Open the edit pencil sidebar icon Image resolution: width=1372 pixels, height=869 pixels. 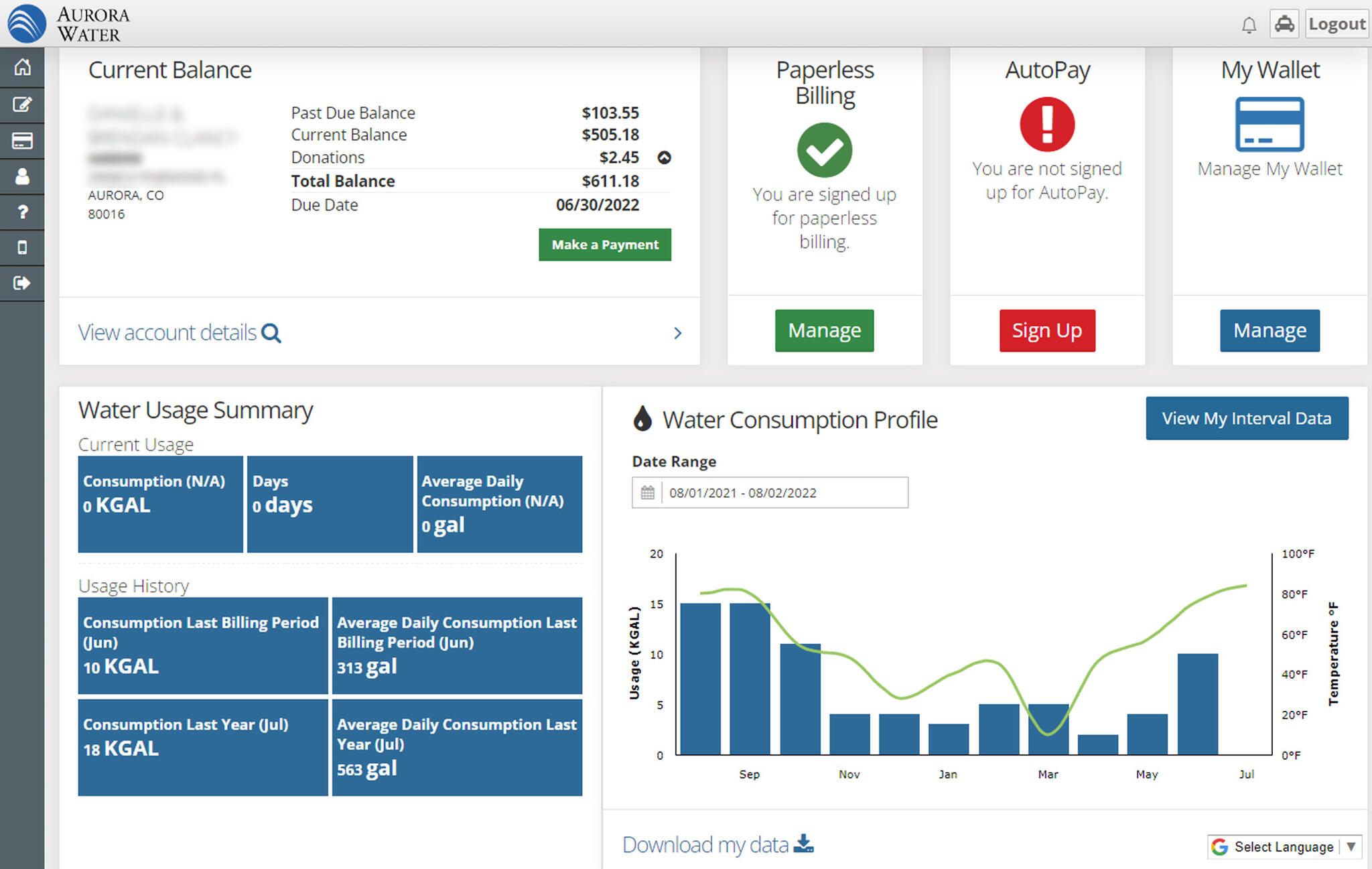(22, 104)
